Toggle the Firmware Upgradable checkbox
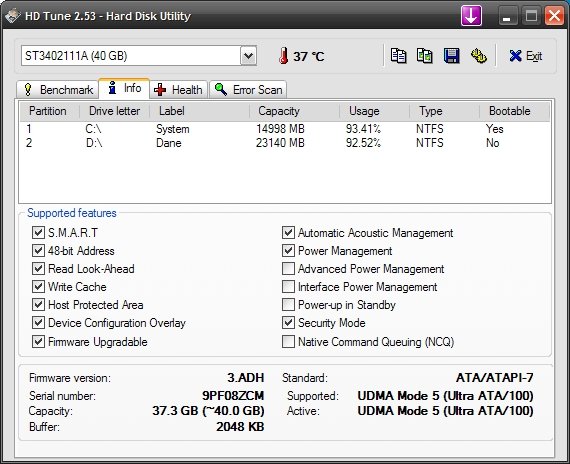Screen dimensions: 570x464 (x=38, y=342)
